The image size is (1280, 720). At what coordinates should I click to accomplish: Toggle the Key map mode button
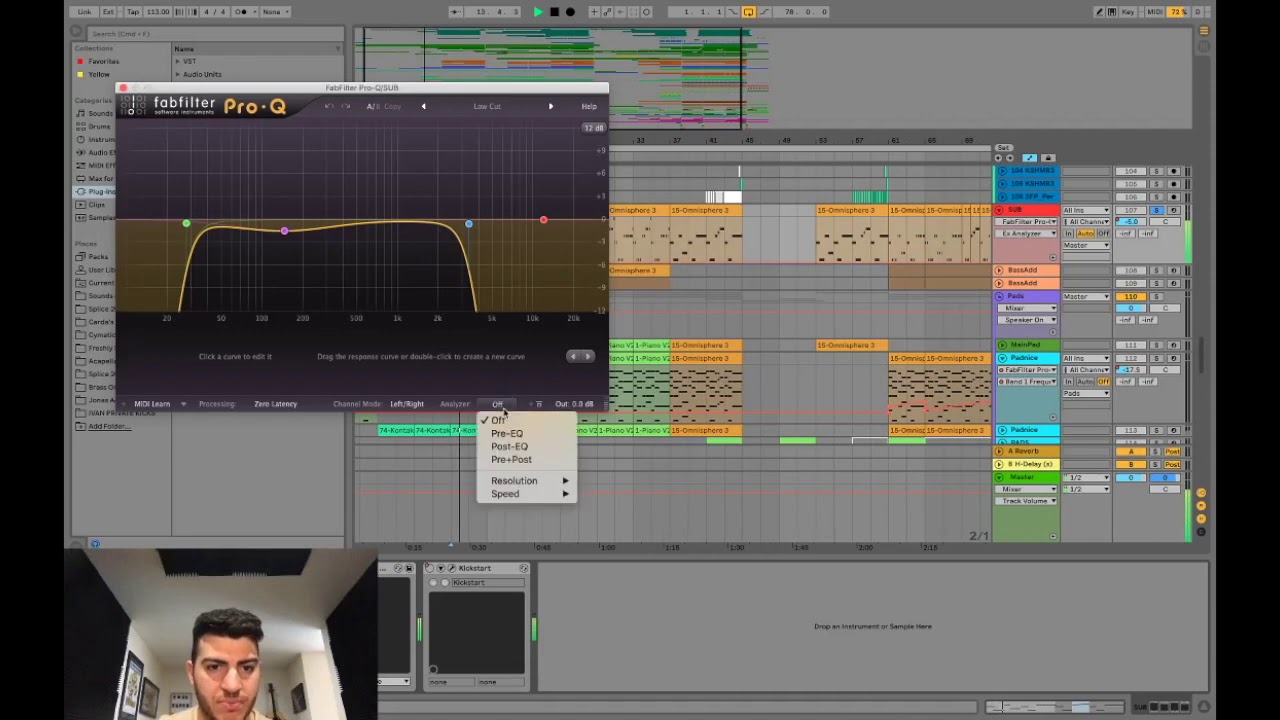click(1128, 12)
